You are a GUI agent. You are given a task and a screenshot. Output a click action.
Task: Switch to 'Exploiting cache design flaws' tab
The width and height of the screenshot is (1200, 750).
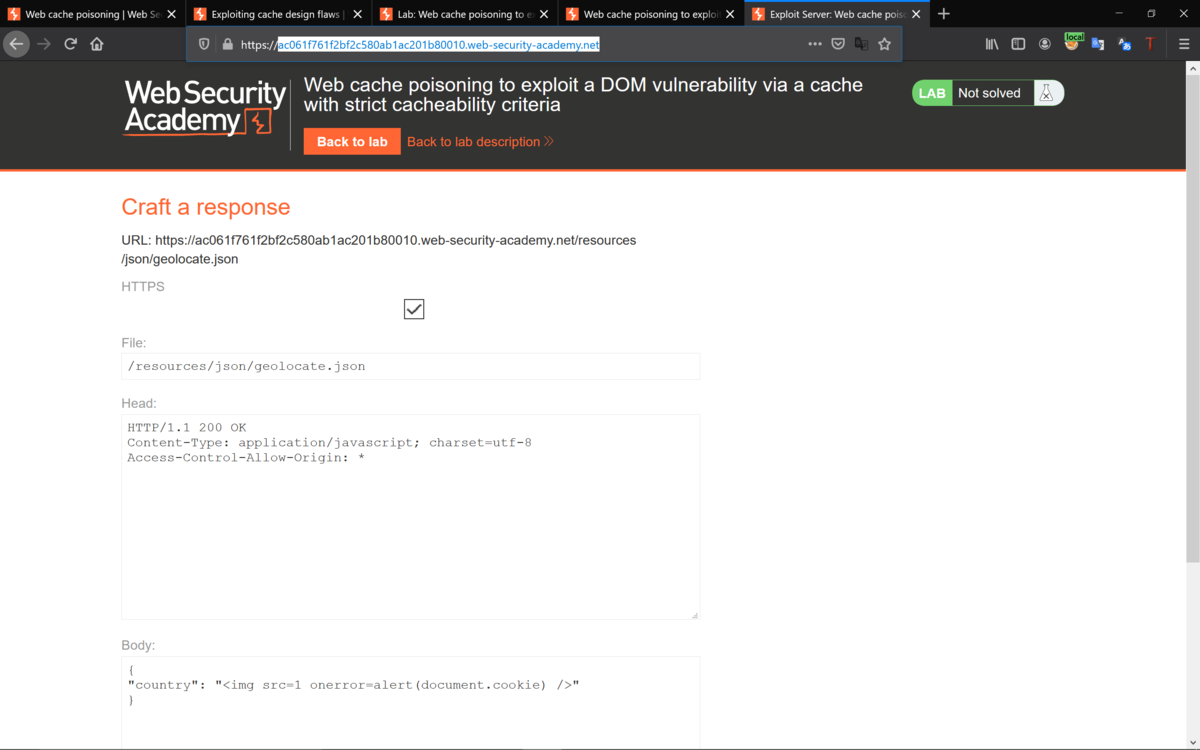(278, 14)
